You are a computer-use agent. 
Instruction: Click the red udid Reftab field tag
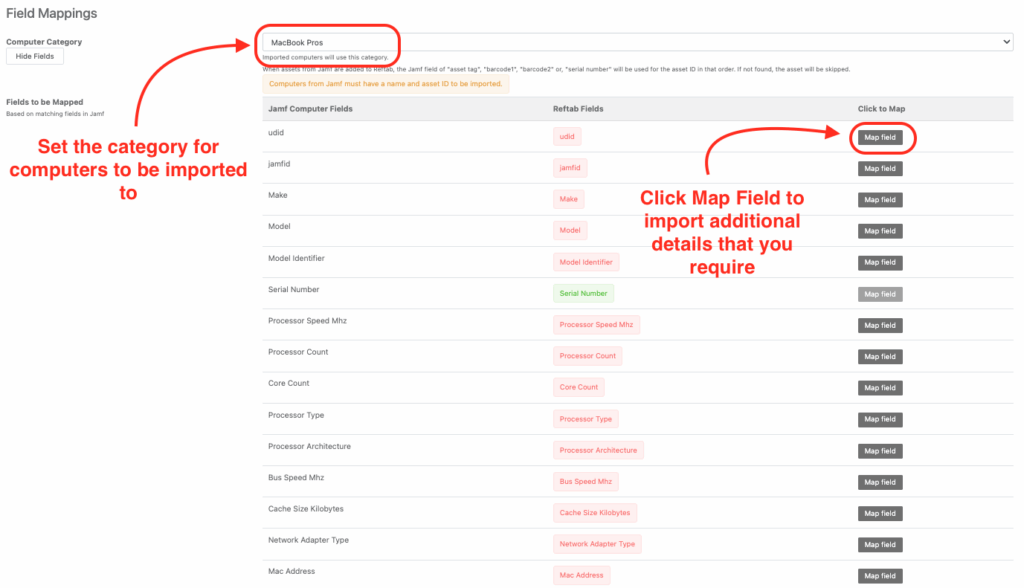point(567,137)
